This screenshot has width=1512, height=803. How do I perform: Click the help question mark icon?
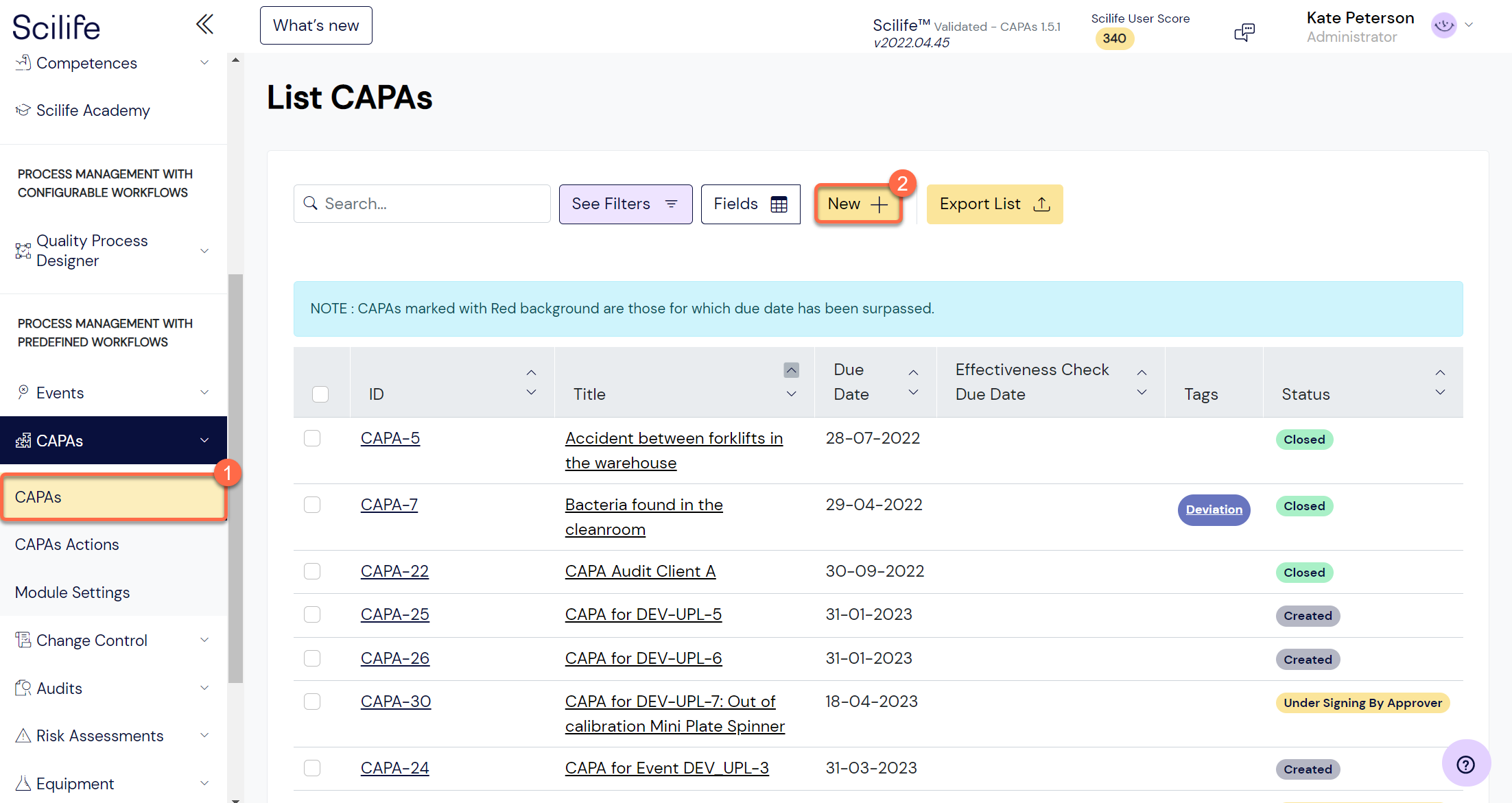(1466, 763)
